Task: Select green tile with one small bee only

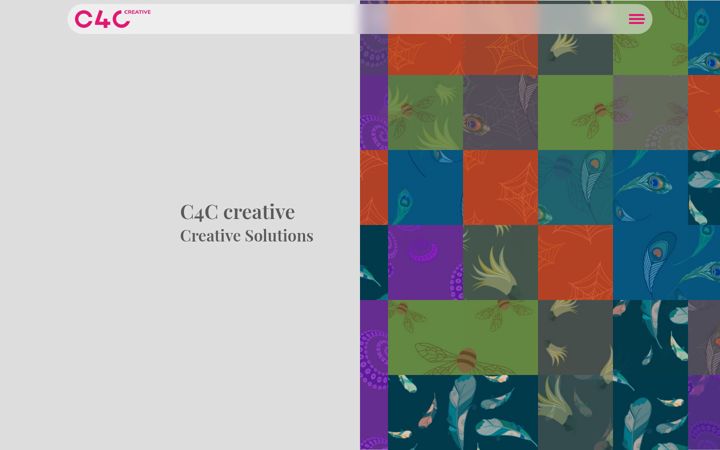Action: [x=575, y=112]
